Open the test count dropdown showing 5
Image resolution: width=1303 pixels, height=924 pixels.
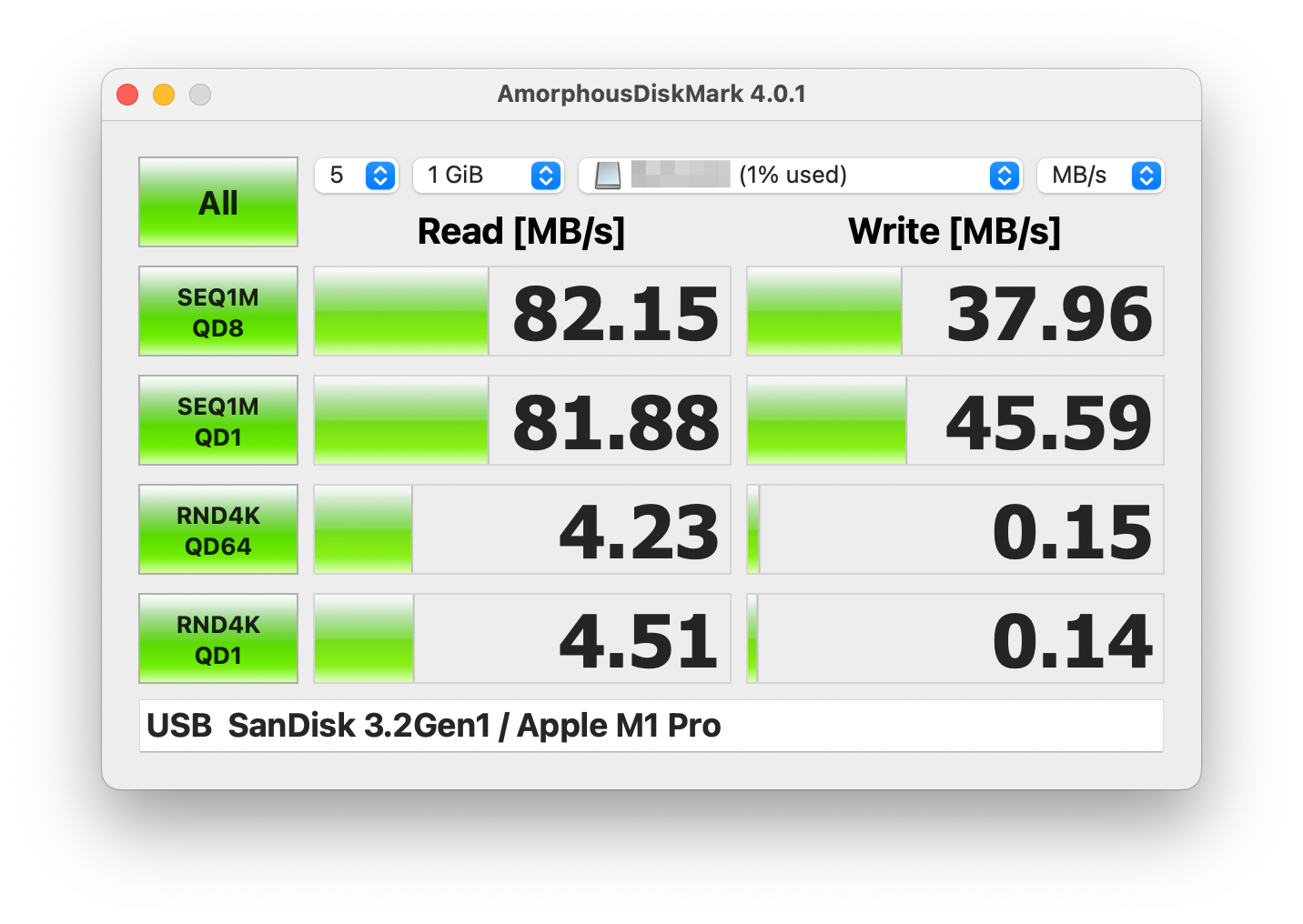click(357, 175)
